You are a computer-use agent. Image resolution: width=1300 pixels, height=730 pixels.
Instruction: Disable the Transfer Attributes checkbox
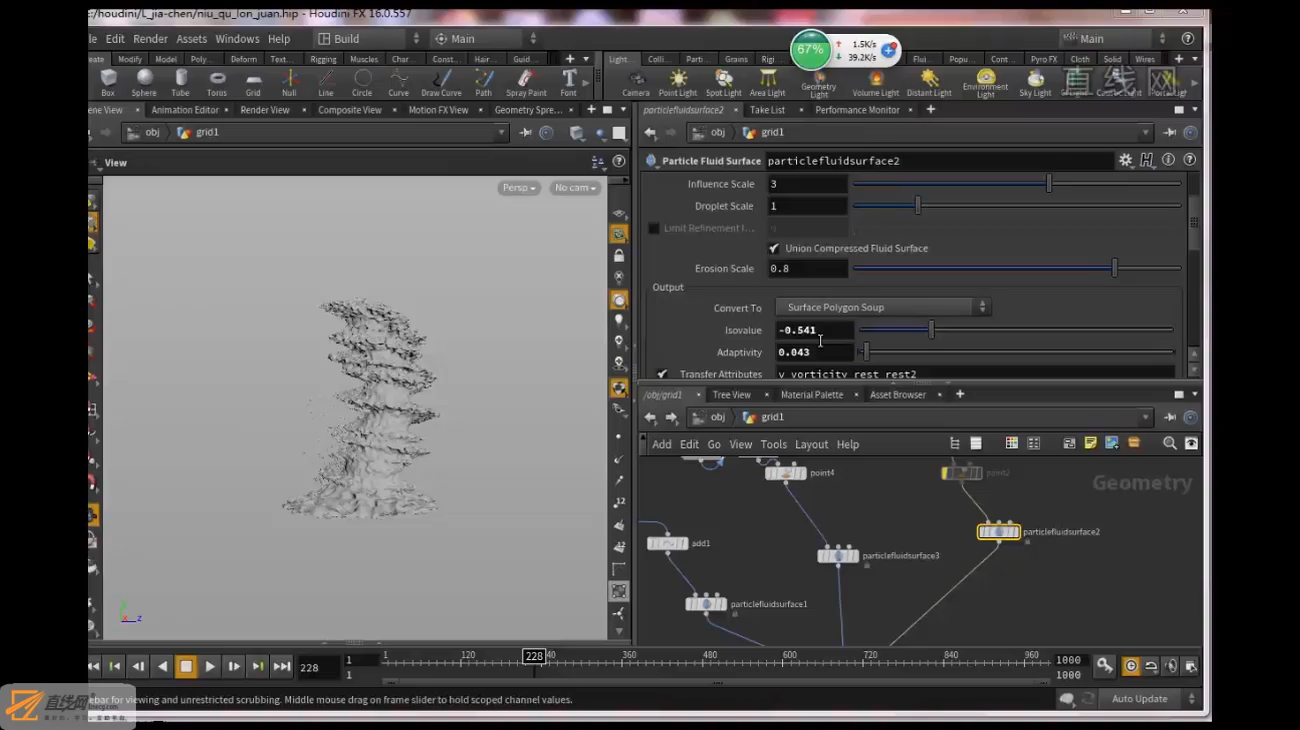click(662, 374)
